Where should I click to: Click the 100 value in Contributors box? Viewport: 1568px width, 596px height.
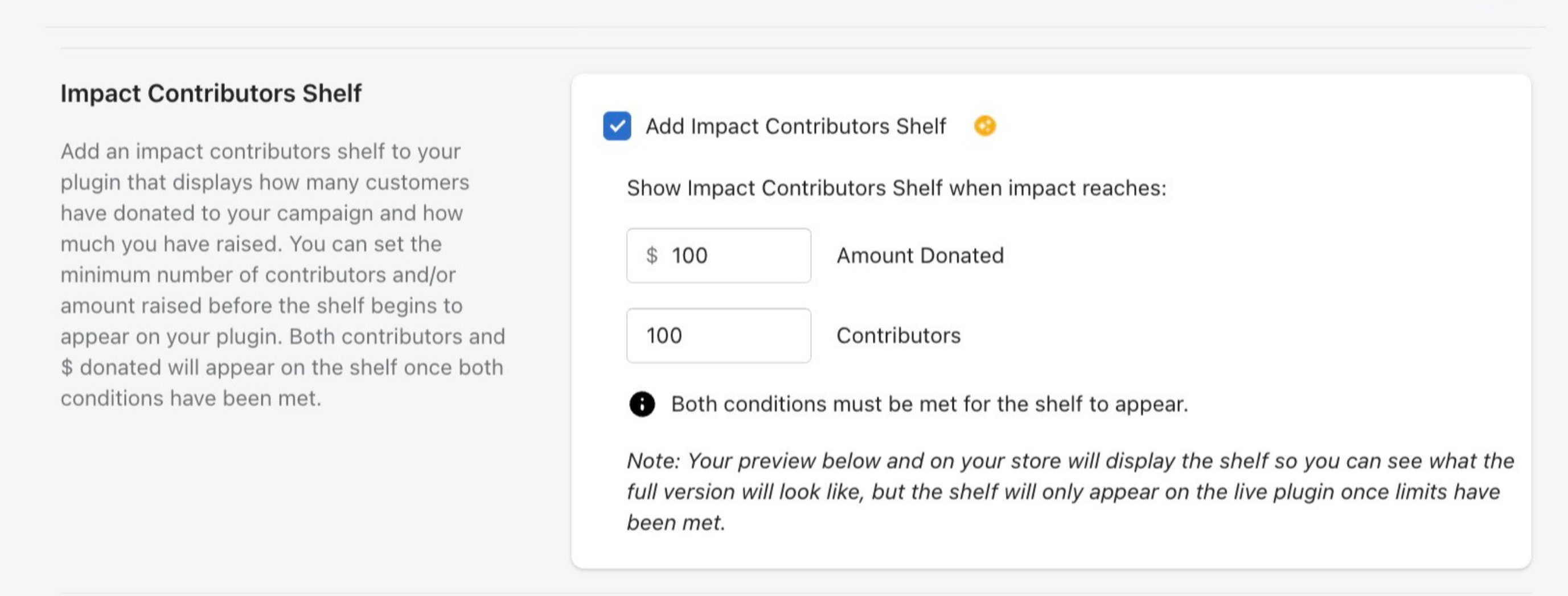point(664,335)
